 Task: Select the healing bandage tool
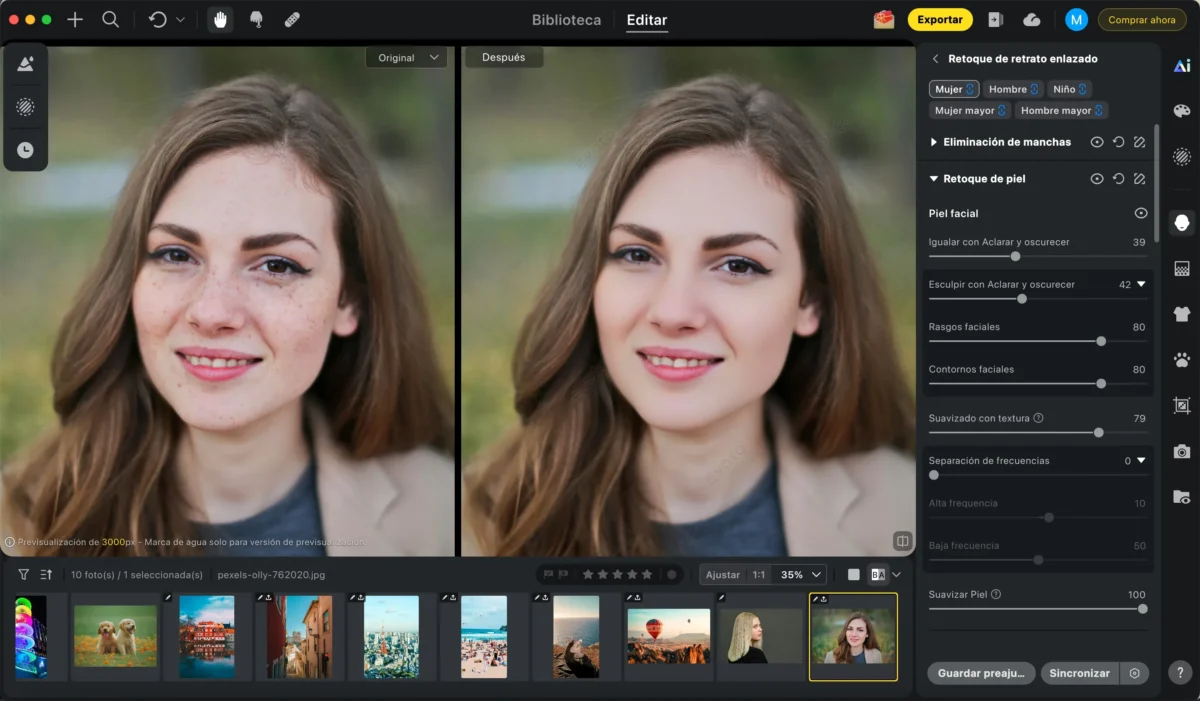(x=292, y=20)
